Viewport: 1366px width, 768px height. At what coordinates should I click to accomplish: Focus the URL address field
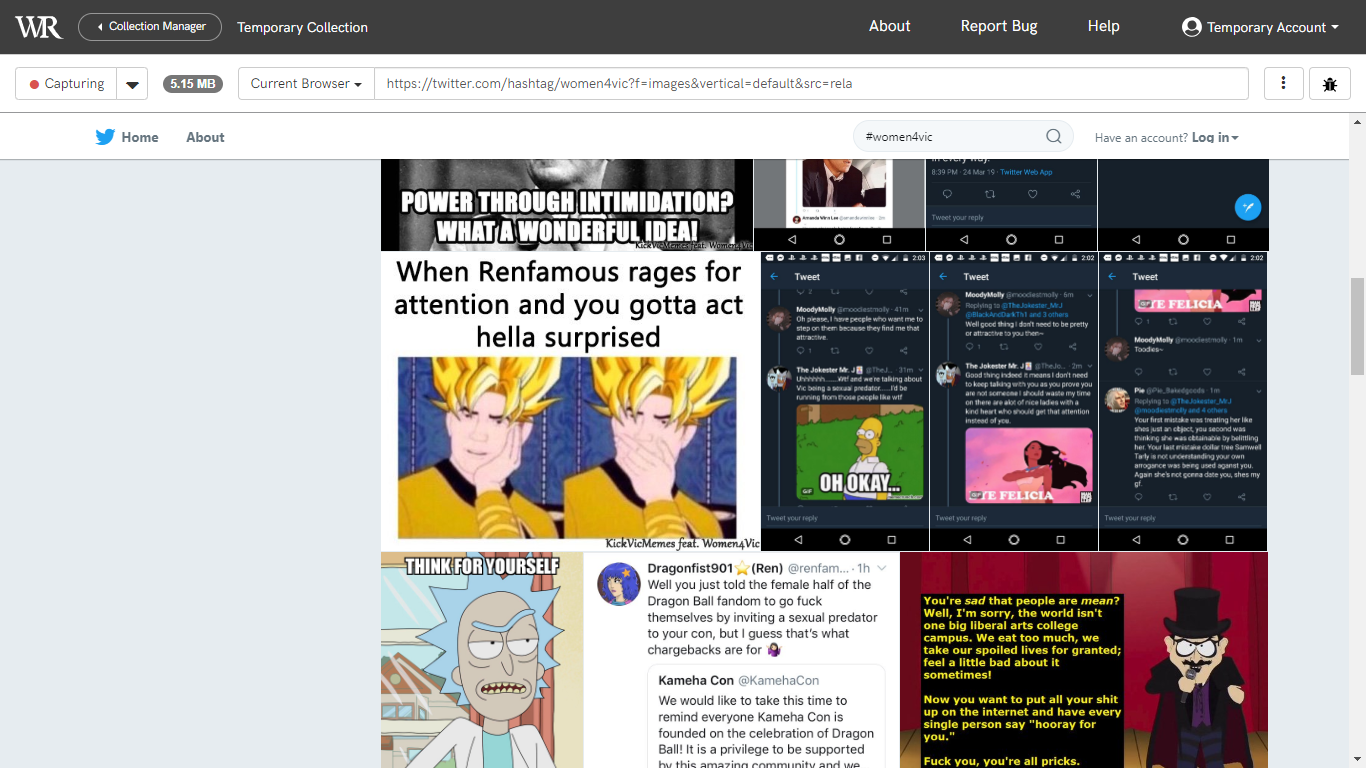[x=811, y=84]
